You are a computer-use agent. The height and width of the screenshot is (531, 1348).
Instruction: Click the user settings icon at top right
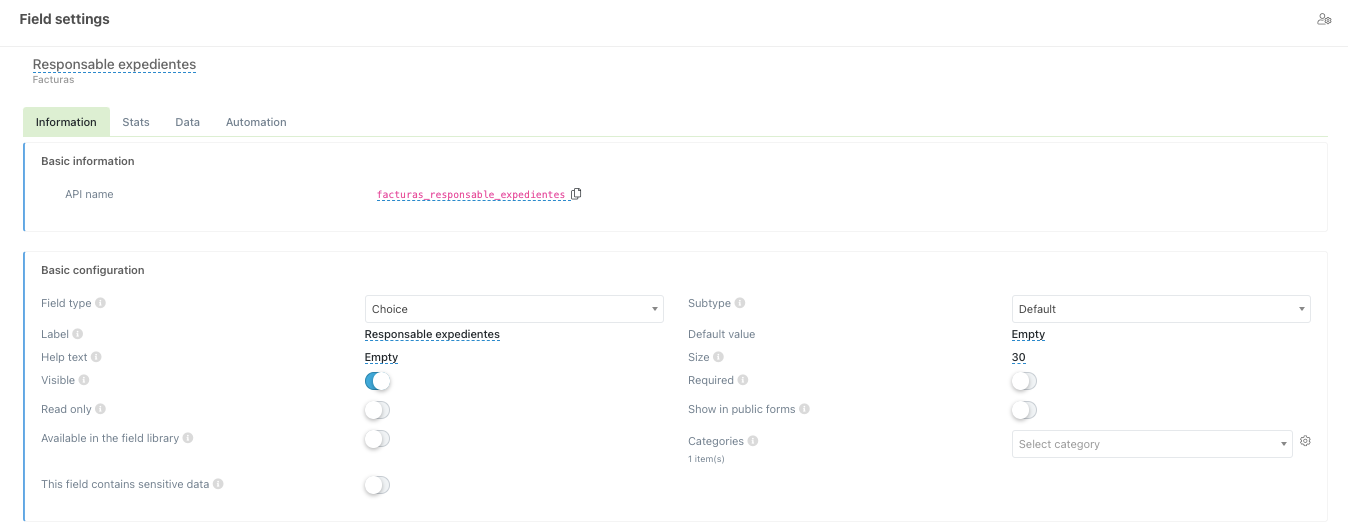[1324, 19]
